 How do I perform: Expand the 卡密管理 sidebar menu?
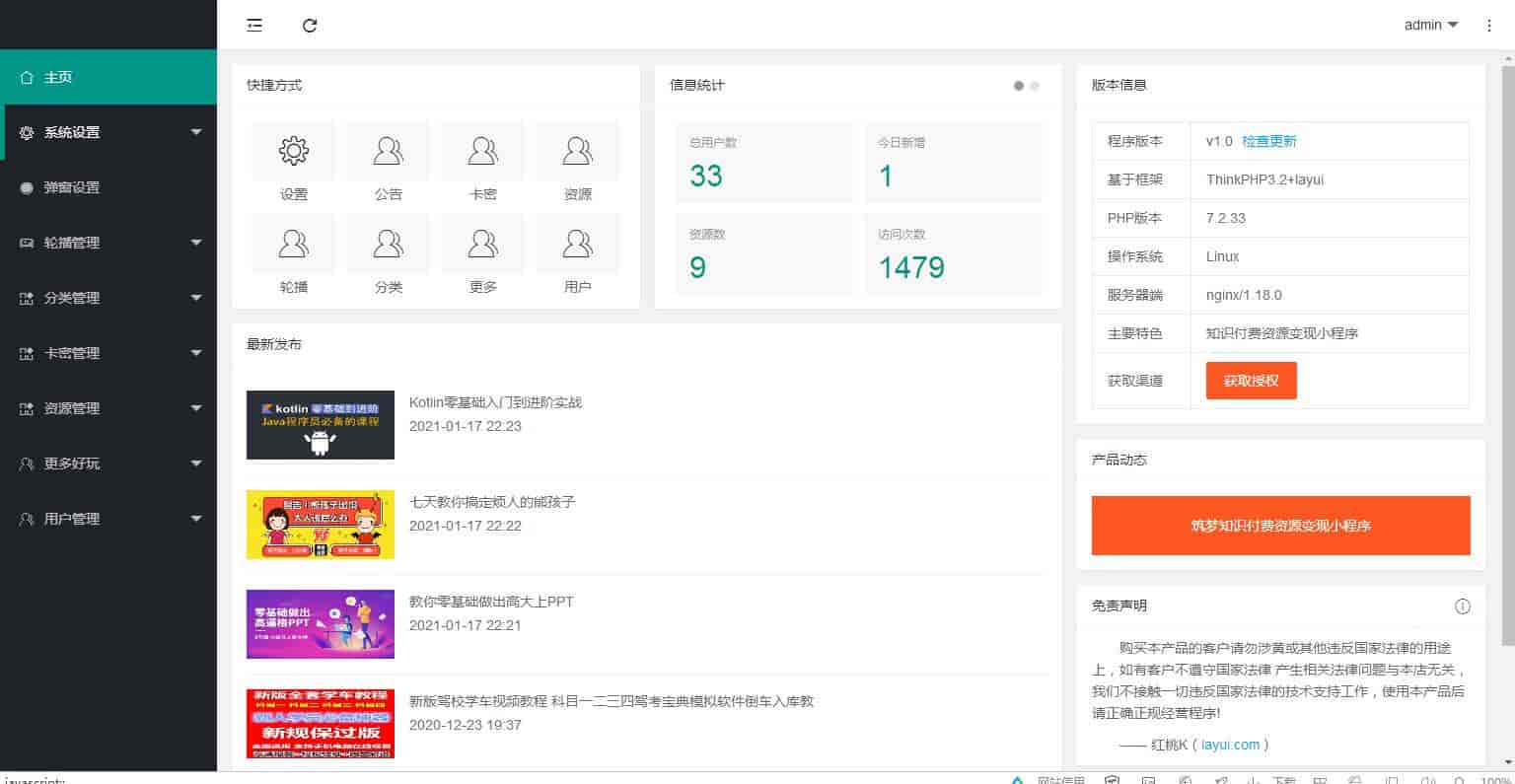[108, 353]
